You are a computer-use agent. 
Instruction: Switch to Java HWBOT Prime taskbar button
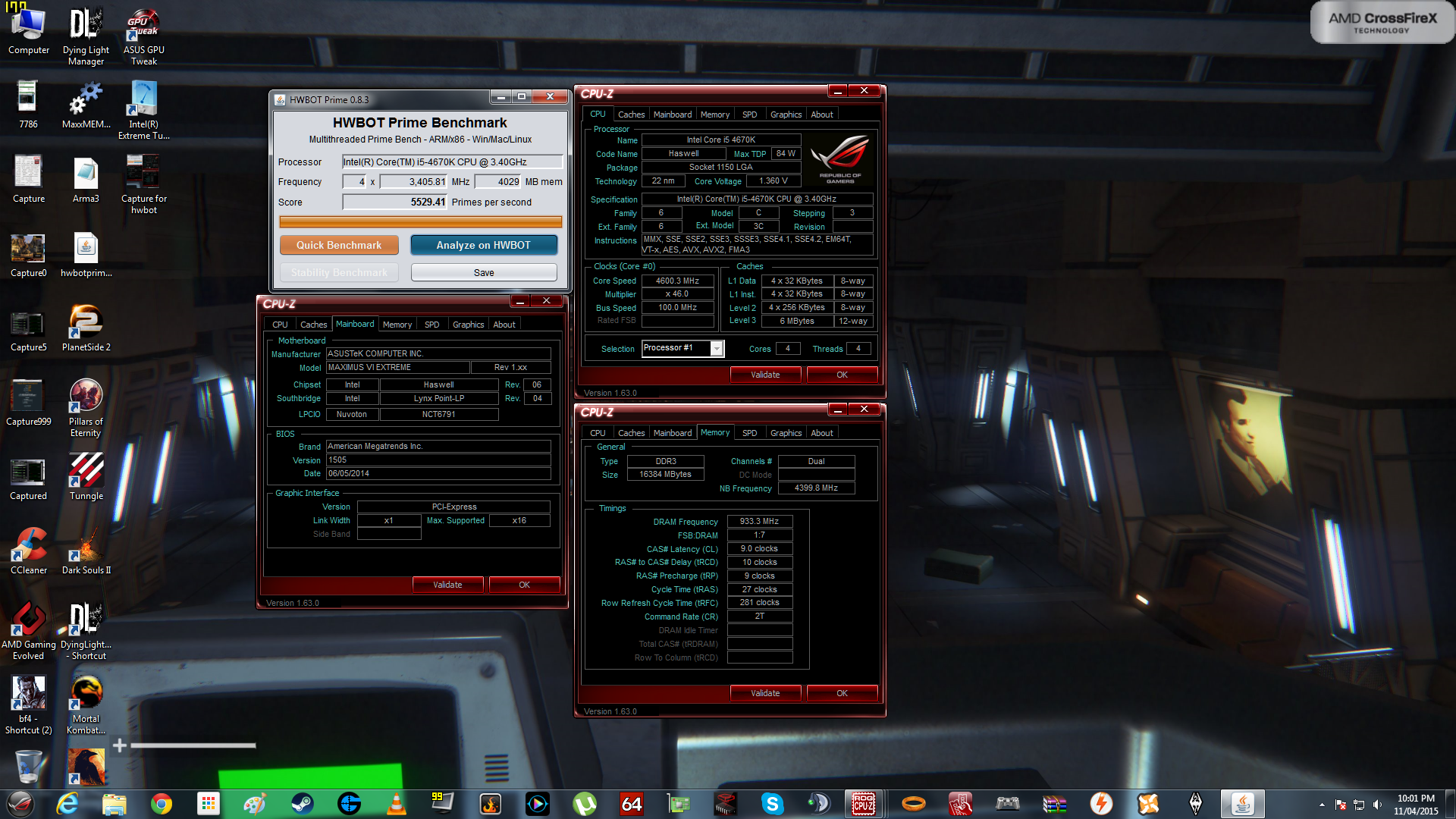click(x=1242, y=803)
